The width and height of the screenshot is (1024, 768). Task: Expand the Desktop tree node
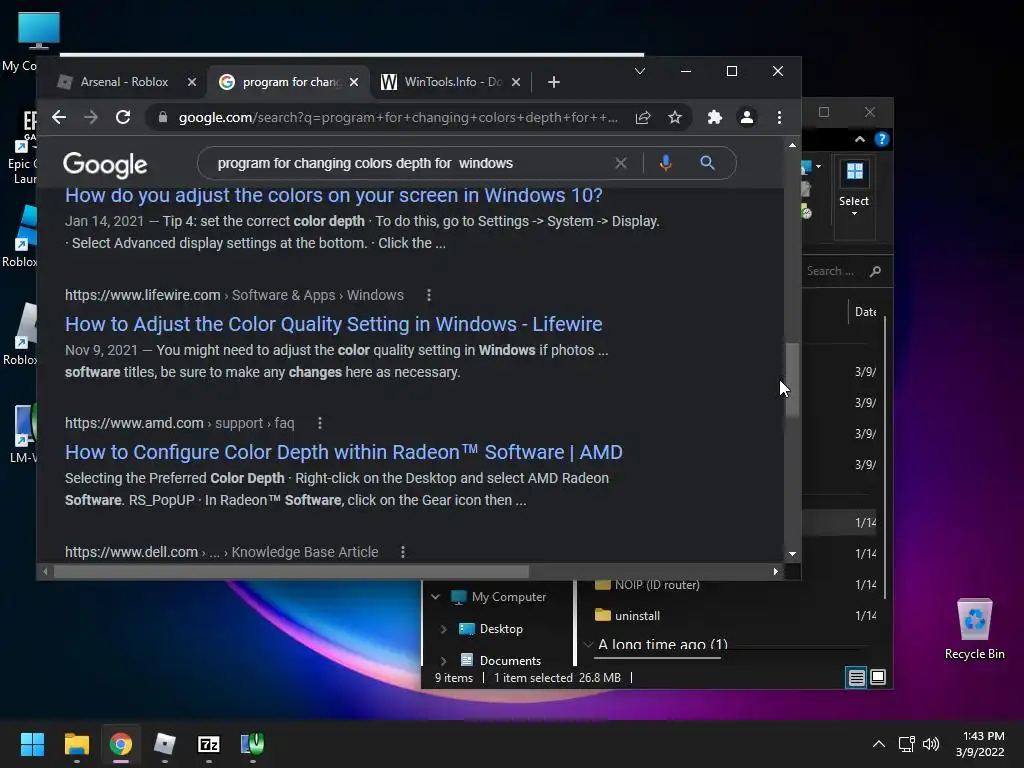click(443, 629)
